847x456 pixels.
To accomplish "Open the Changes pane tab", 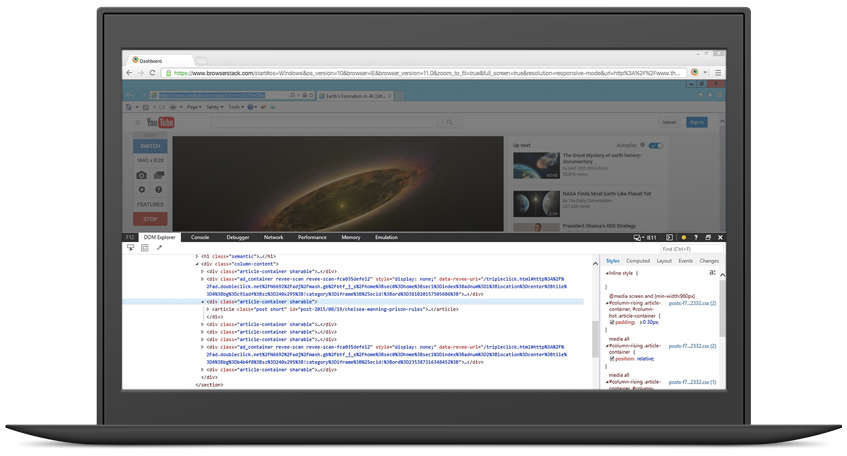I will [709, 261].
